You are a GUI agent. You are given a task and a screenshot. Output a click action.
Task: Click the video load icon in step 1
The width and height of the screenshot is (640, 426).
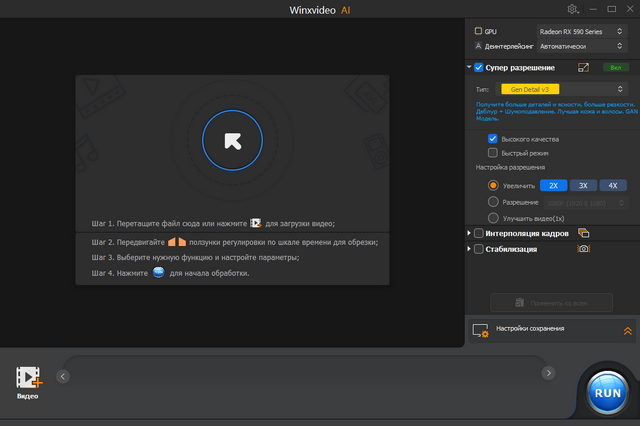click(x=256, y=223)
